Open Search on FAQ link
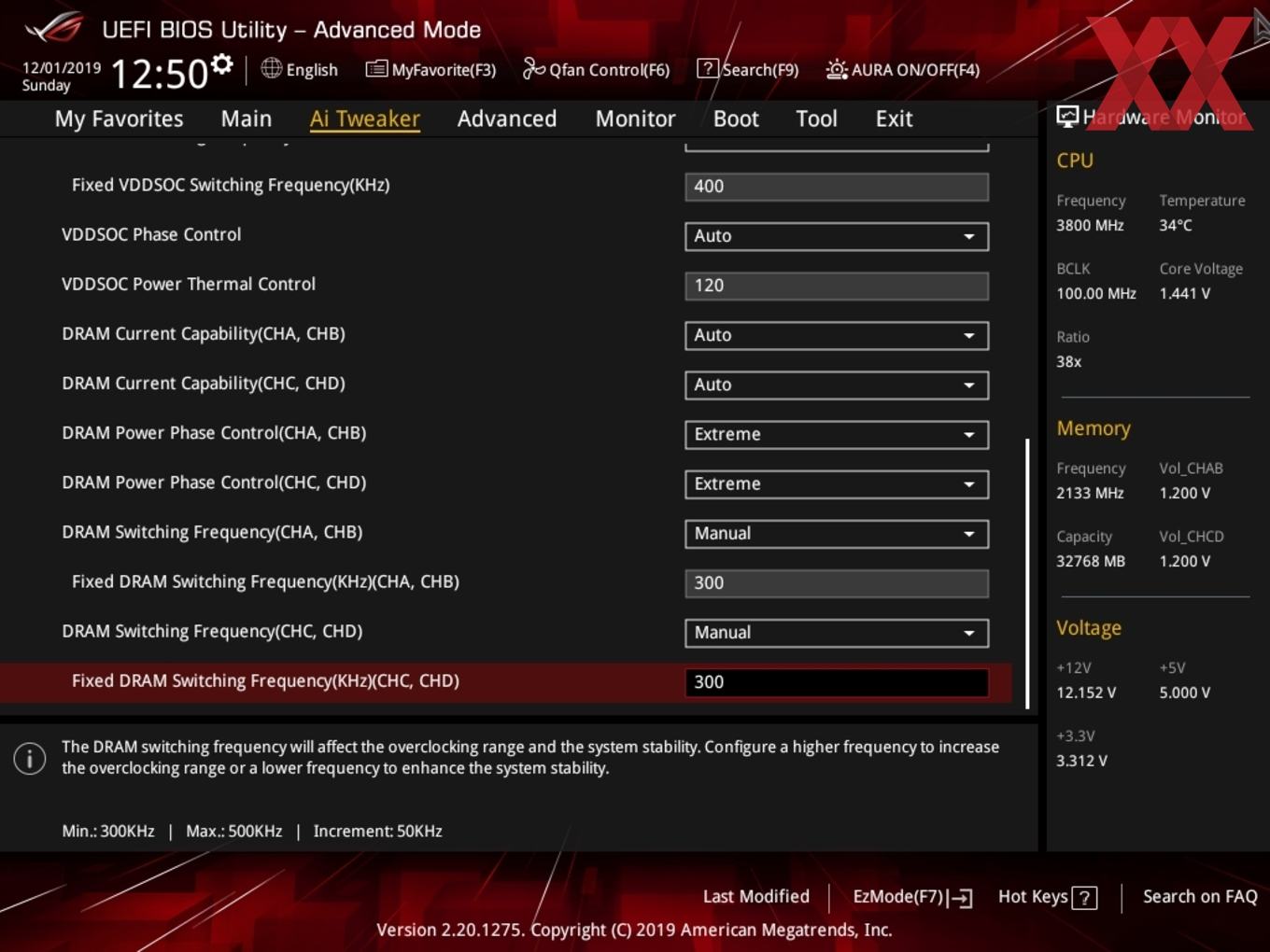The image size is (1270, 952). pos(1200,897)
